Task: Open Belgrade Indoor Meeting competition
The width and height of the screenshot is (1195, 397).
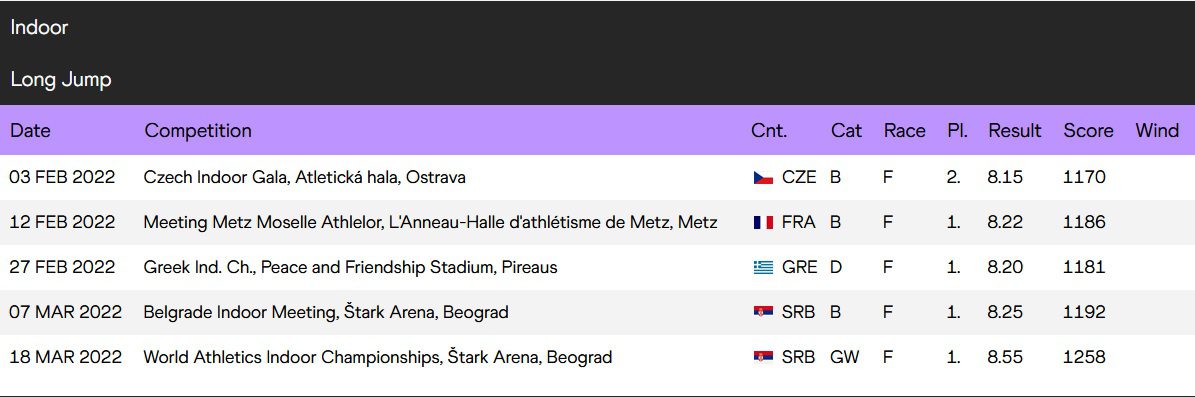Action: click(325, 312)
